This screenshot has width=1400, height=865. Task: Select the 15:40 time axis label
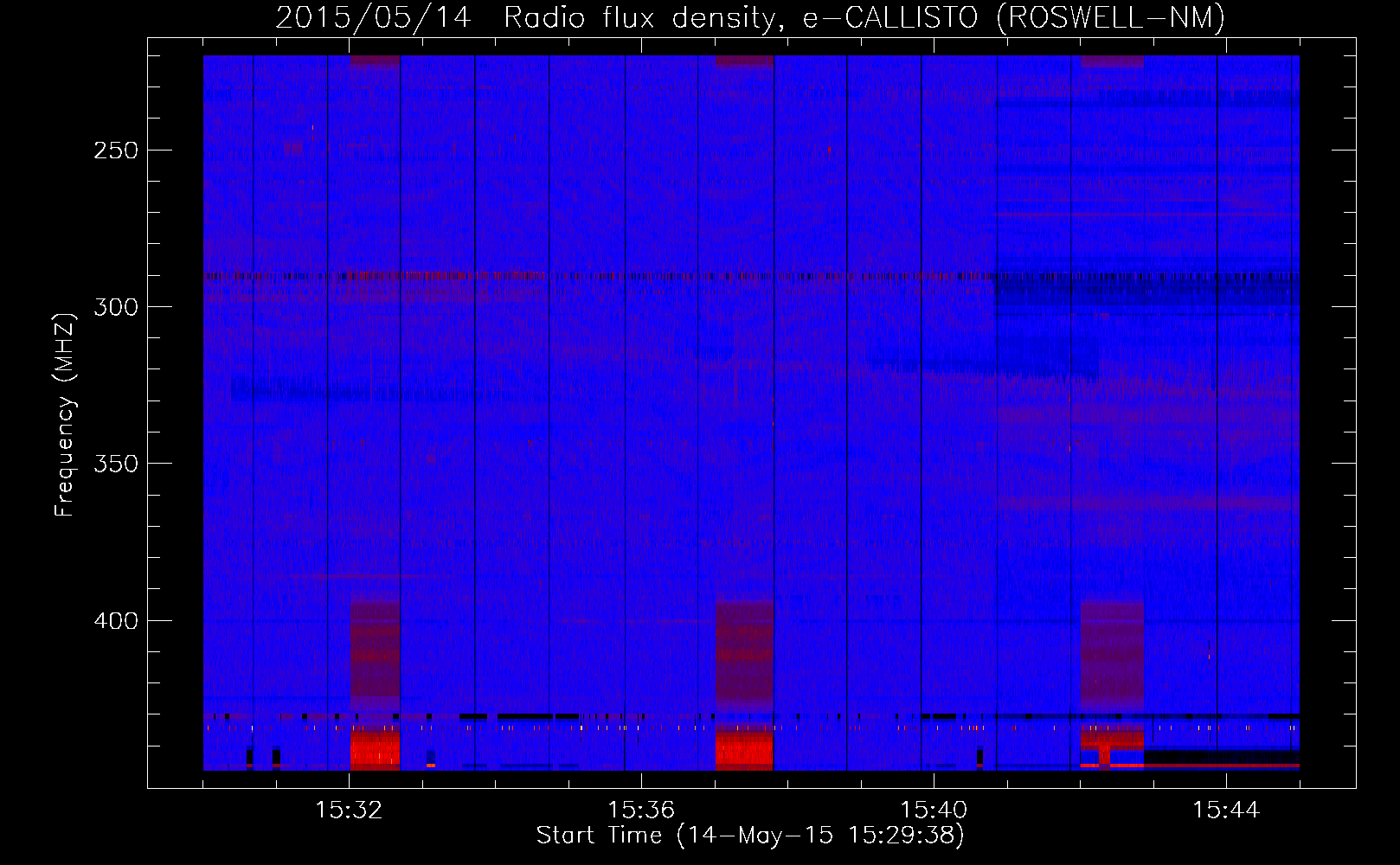(934, 810)
